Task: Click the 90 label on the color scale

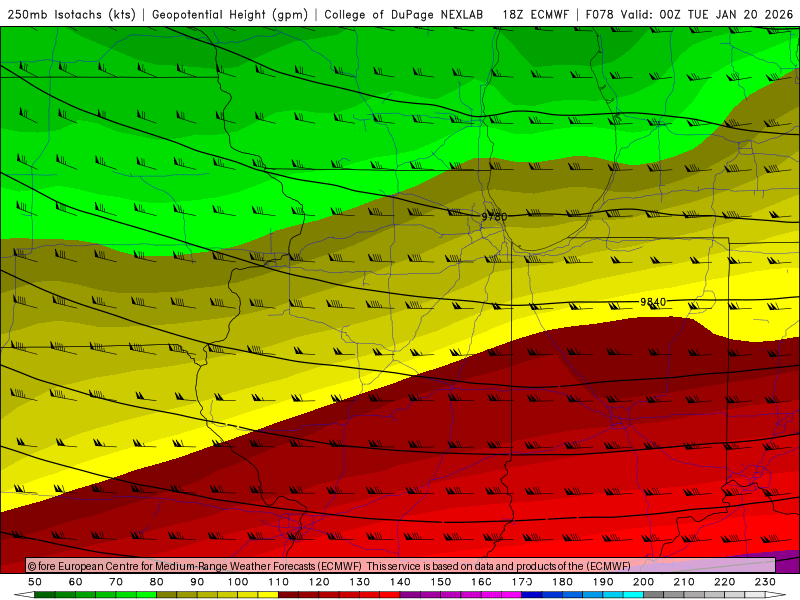Action: point(197,582)
